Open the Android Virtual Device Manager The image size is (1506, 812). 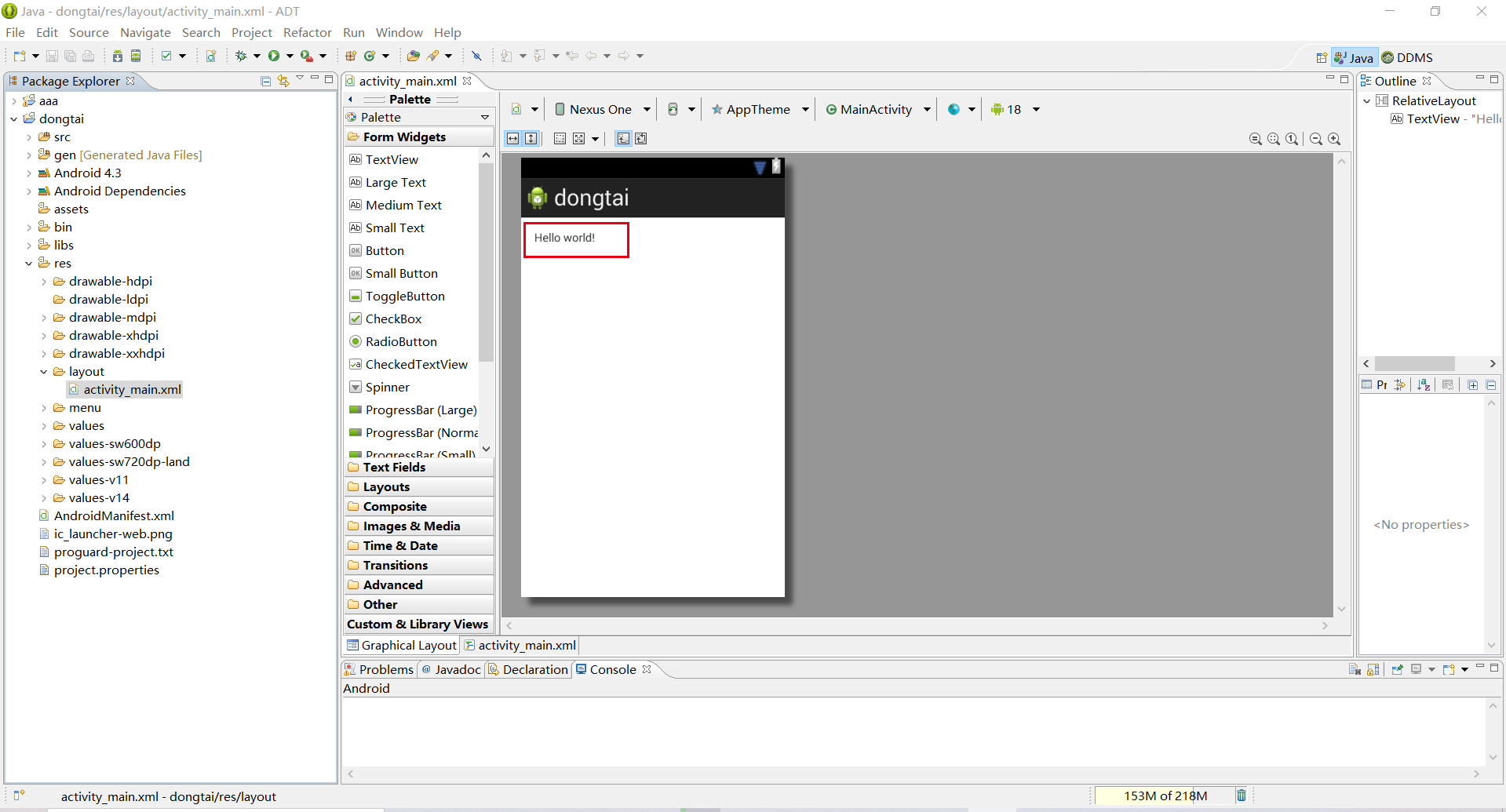136,56
